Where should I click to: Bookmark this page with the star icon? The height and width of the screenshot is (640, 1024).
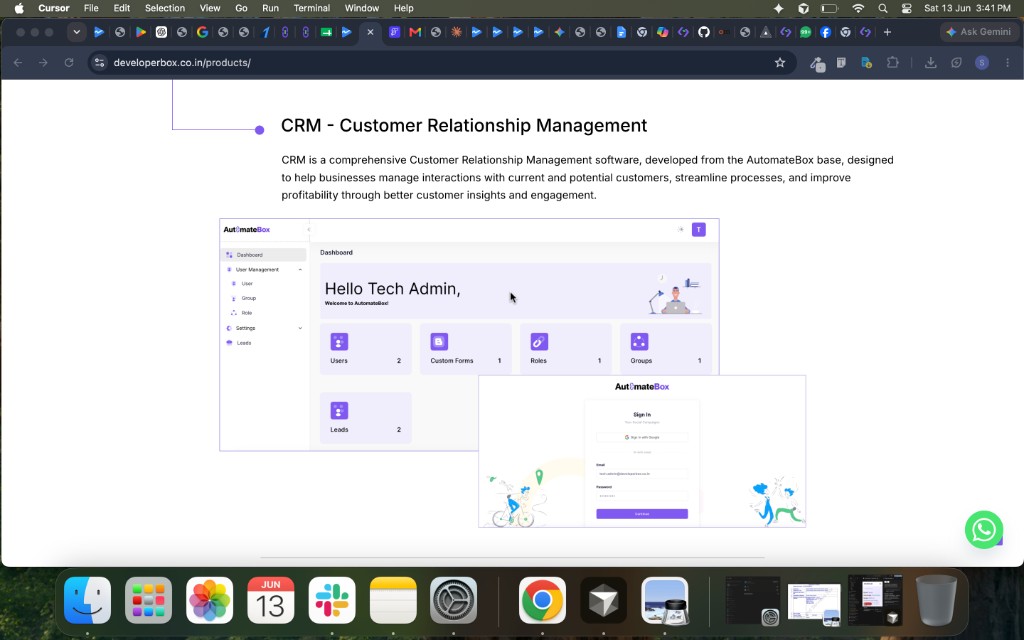pos(780,63)
